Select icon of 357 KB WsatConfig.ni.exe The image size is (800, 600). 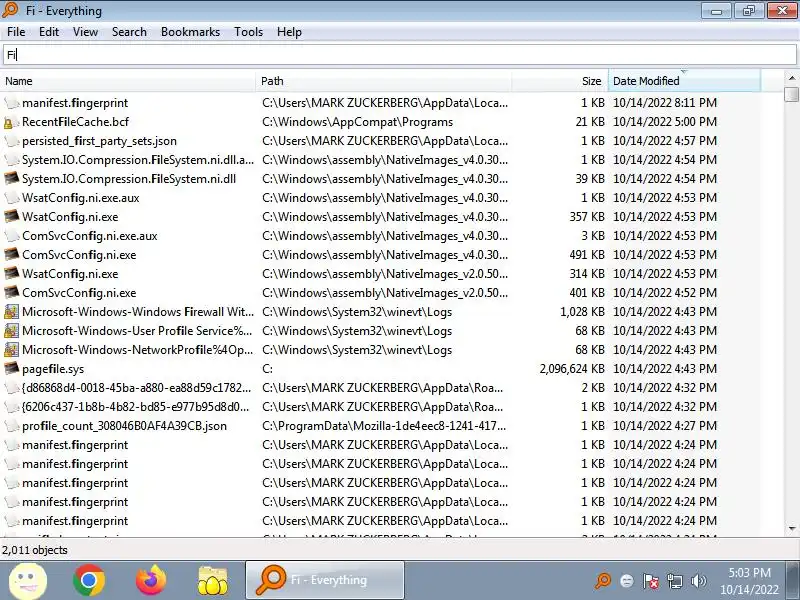click(x=11, y=216)
